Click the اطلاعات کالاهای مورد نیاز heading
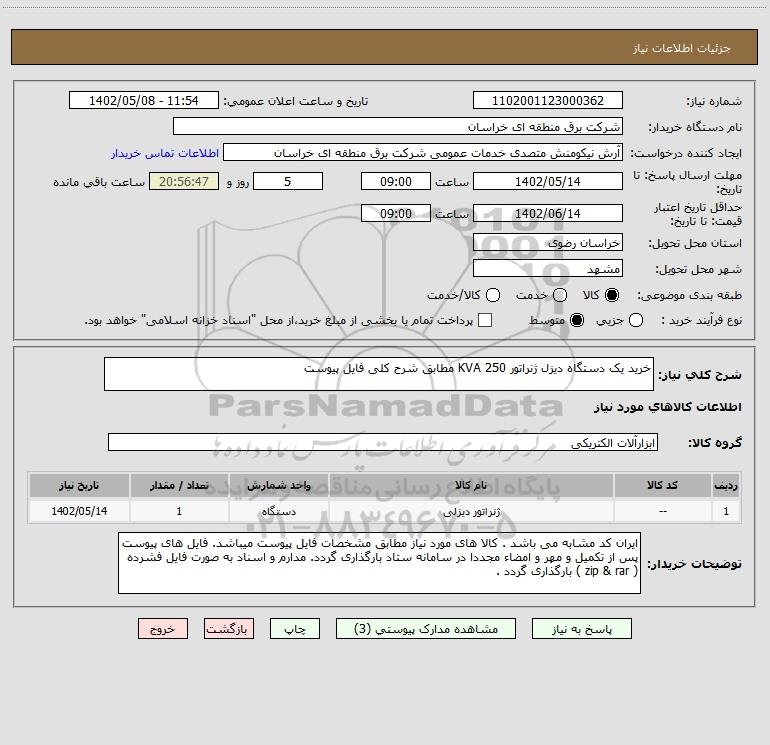Viewport: 770px width, 745px height. pos(668,407)
